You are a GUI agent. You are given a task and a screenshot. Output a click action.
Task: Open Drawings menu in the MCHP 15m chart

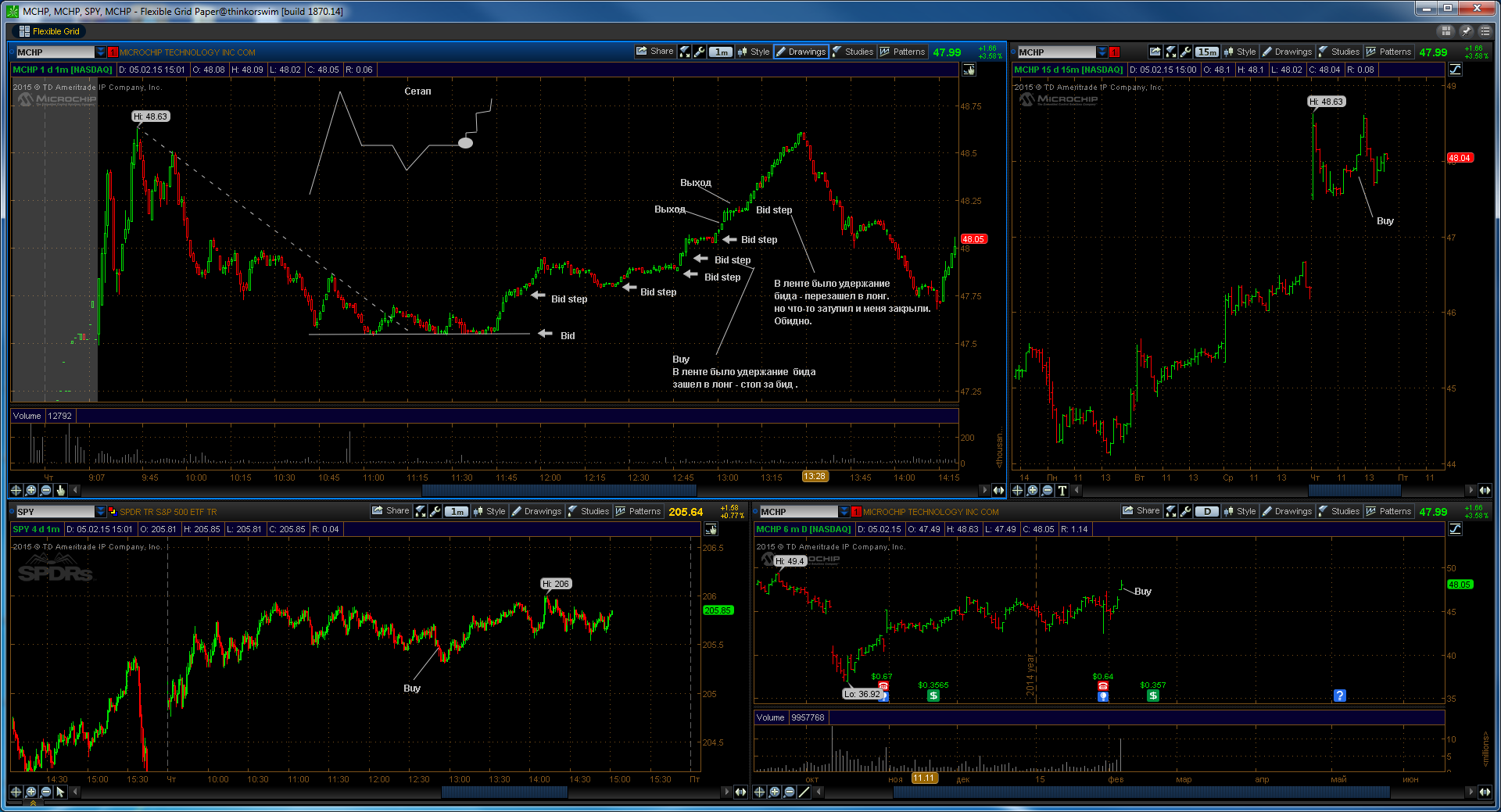tap(1287, 52)
